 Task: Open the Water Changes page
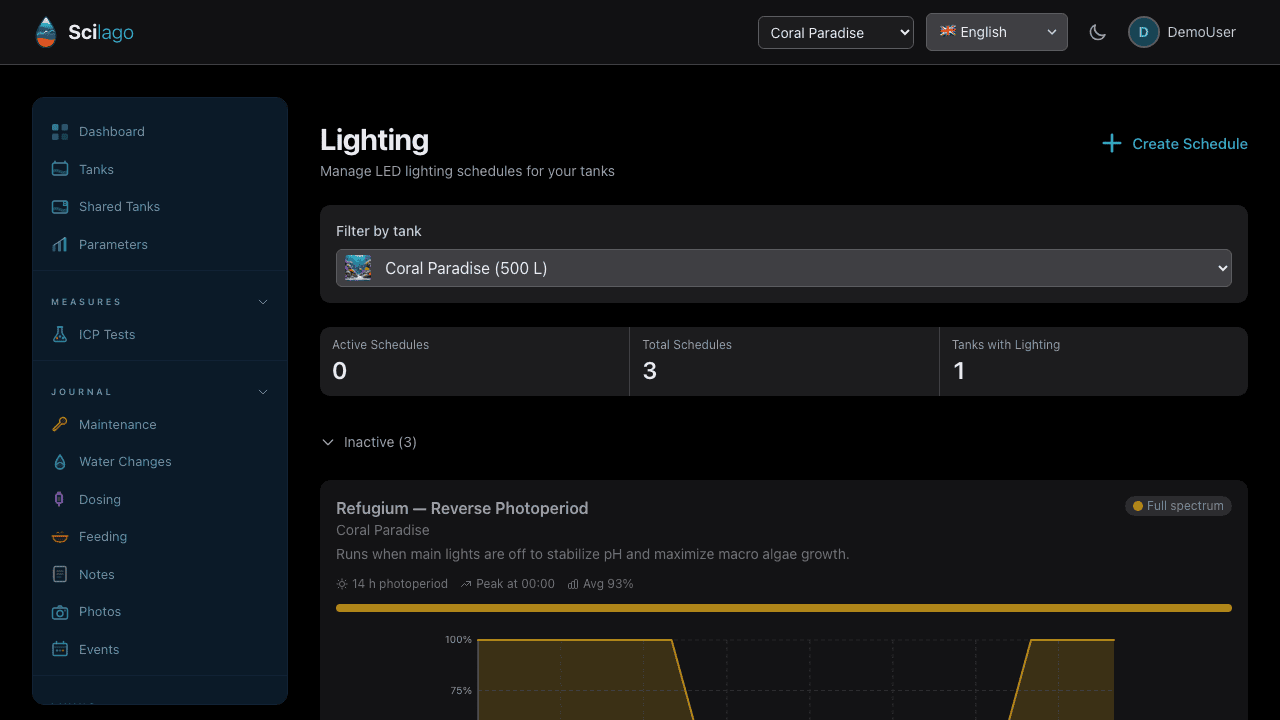point(160,462)
